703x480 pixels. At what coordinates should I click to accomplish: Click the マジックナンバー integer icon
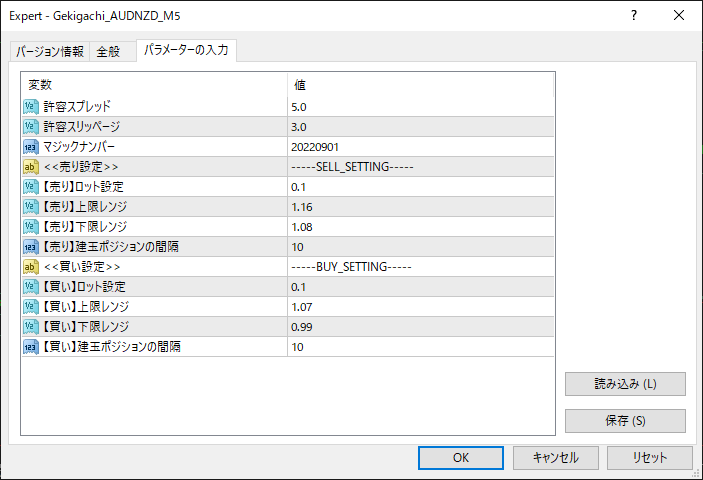(x=31, y=146)
